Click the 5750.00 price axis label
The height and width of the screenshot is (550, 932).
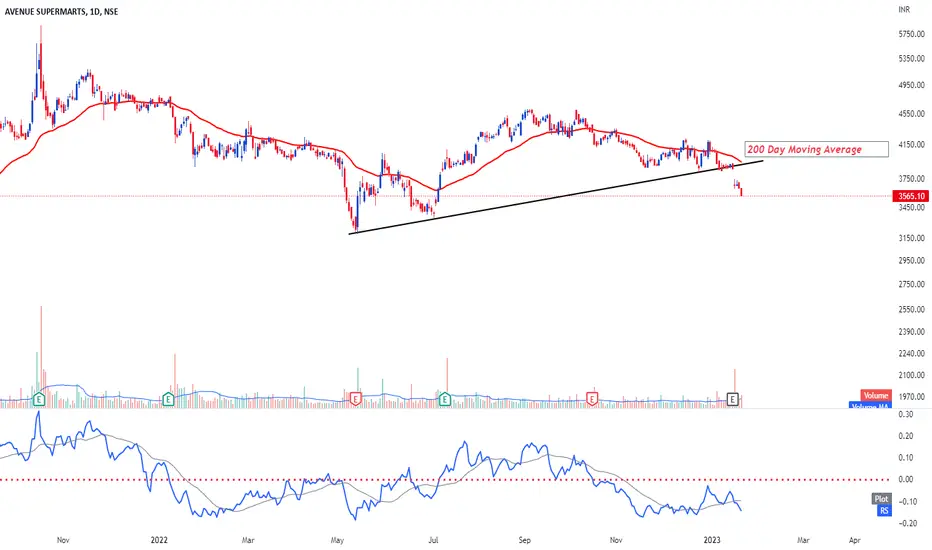pos(912,34)
